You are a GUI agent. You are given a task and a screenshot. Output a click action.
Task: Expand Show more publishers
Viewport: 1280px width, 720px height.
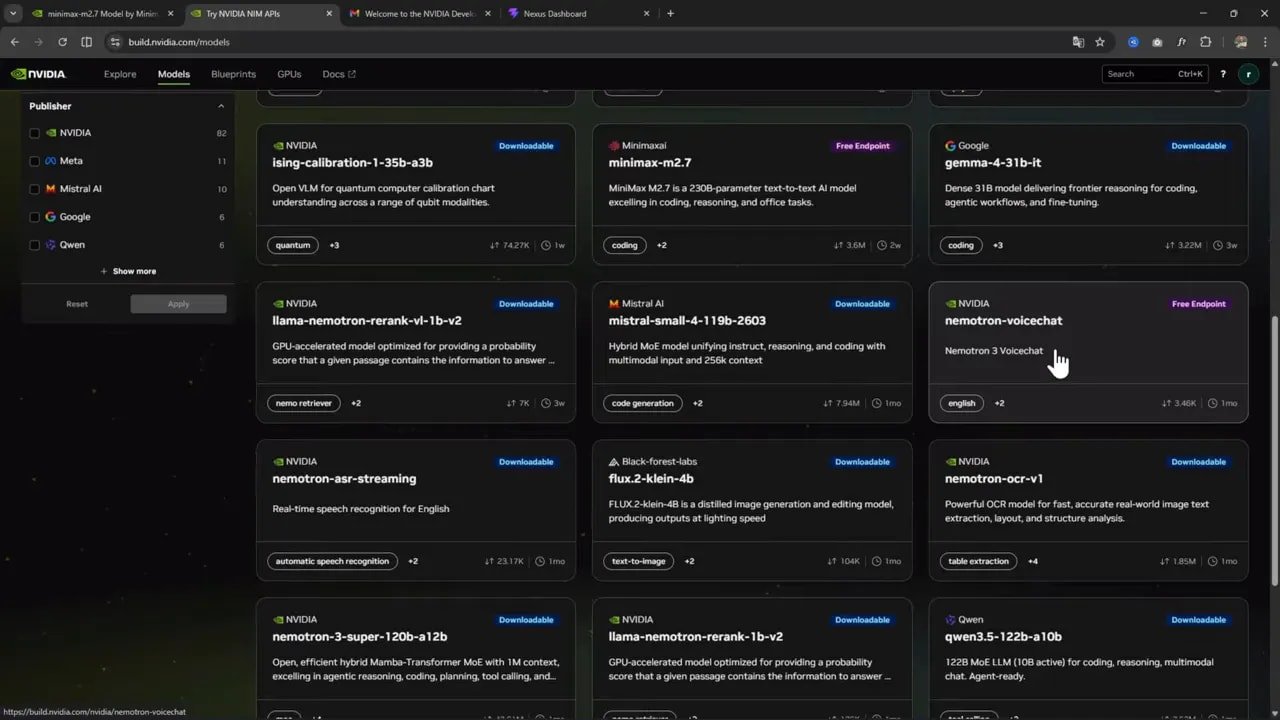(128, 271)
